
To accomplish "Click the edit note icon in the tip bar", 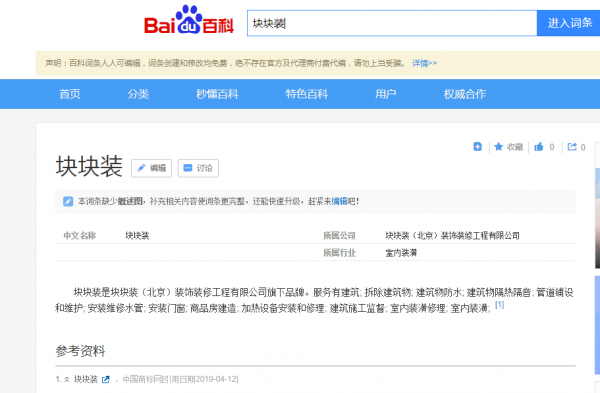I will click(68, 201).
